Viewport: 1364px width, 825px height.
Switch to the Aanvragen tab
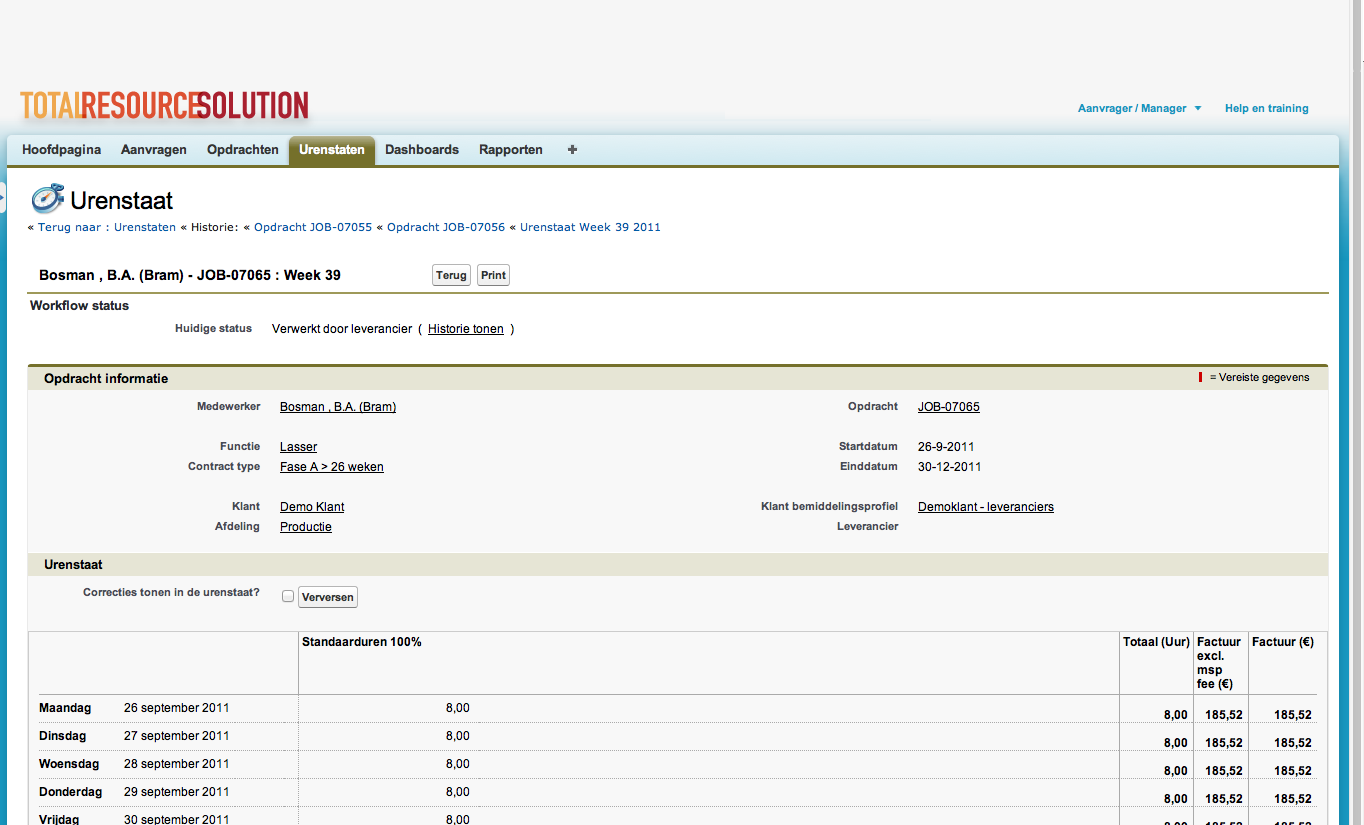[154, 150]
